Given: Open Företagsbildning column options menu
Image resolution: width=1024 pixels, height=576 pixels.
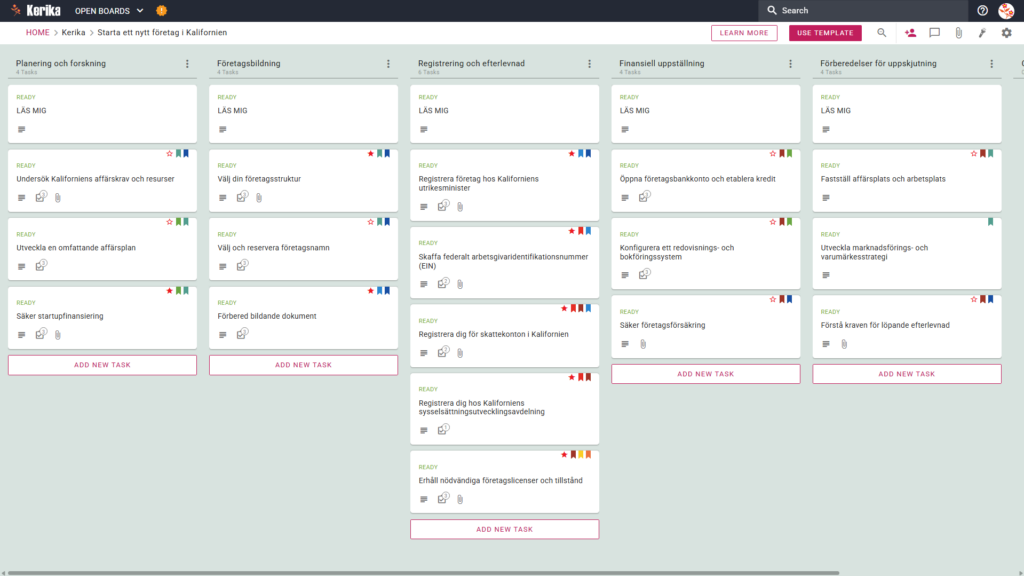Looking at the screenshot, I should coord(388,64).
